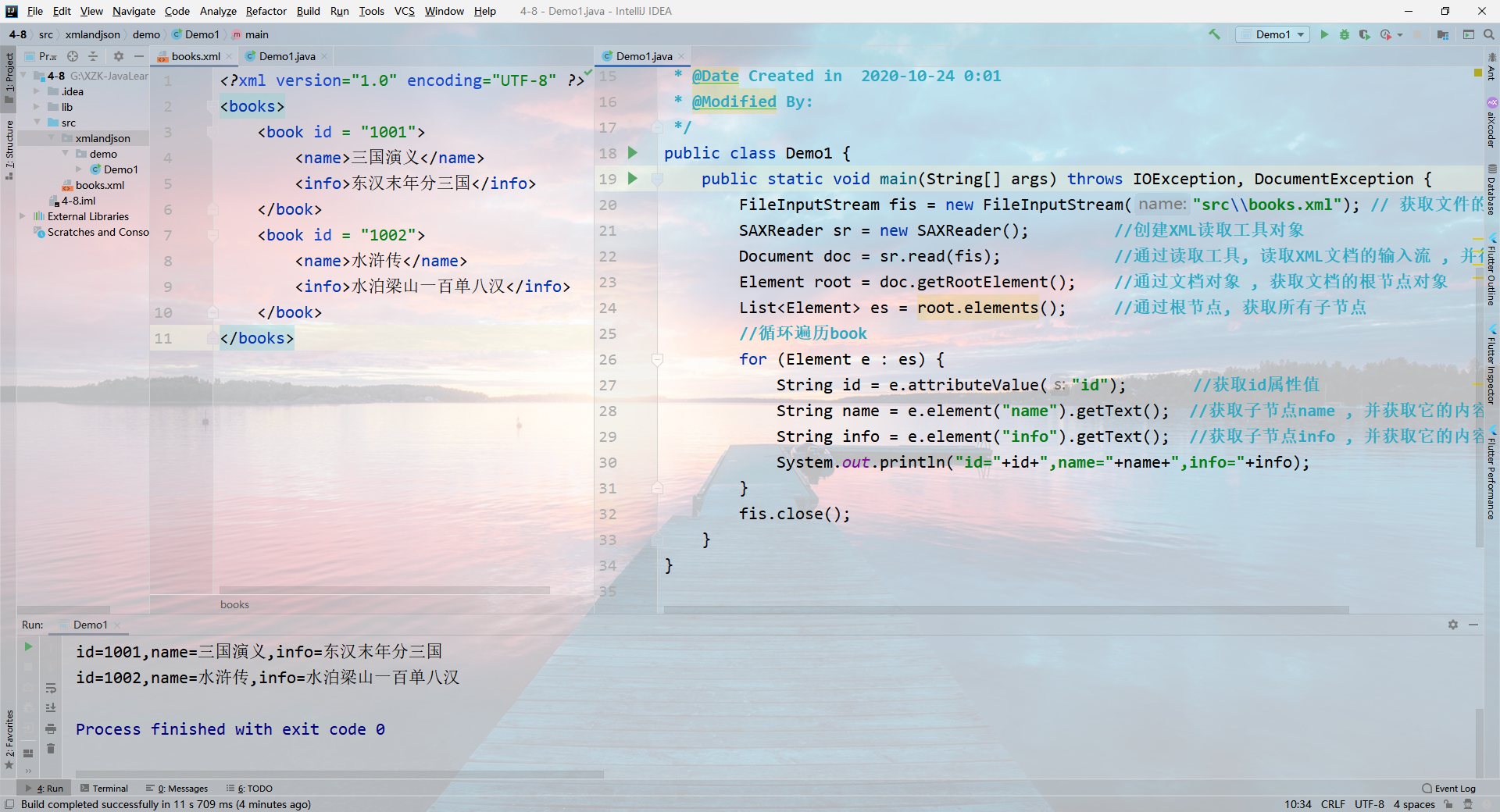The width and height of the screenshot is (1500, 812).
Task: Select the Demo1.java tab in right editor
Action: (644, 56)
